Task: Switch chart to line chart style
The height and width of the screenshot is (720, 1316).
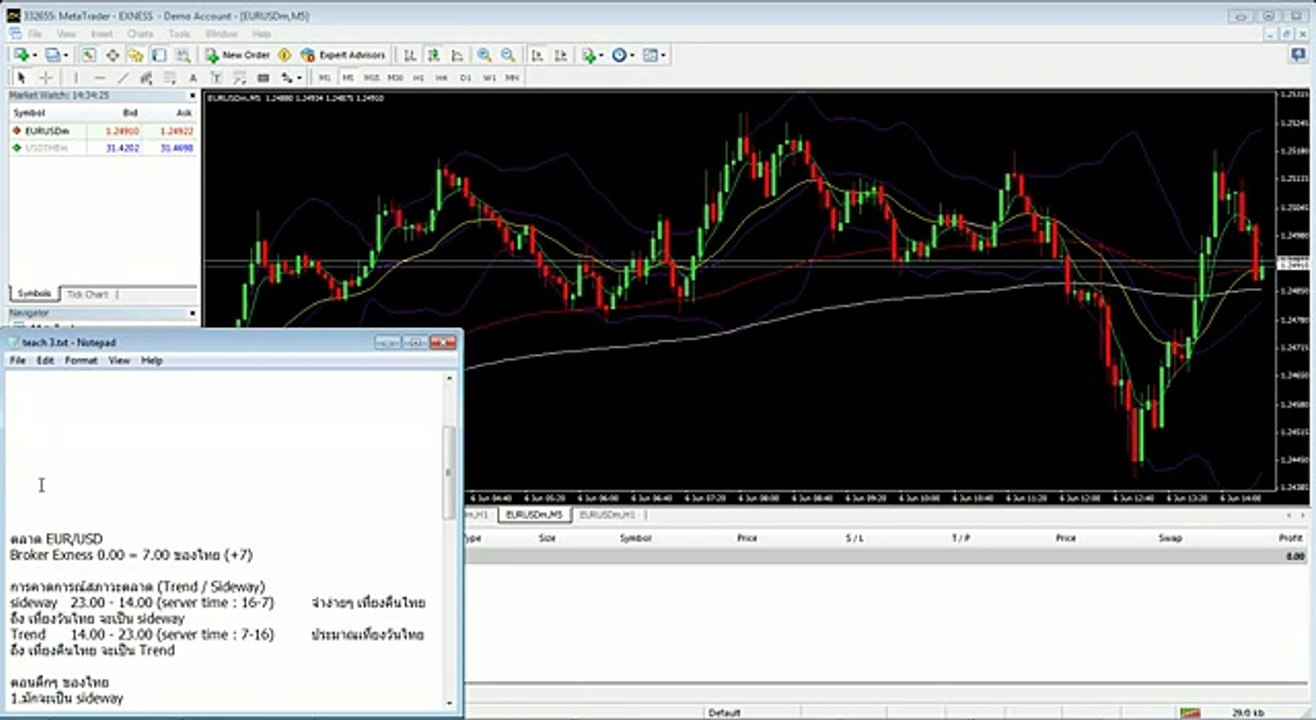Action: coord(457,55)
